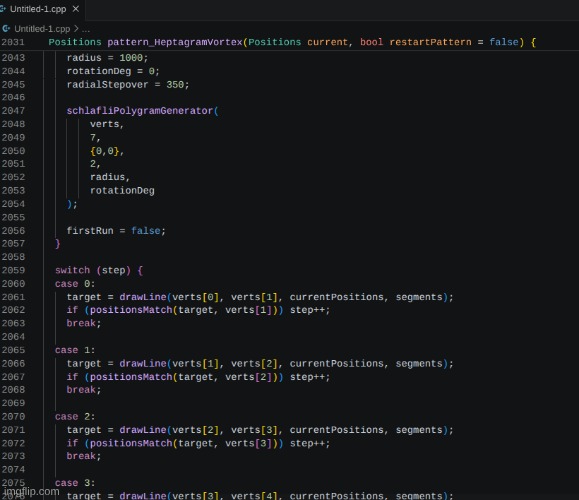Click the '2,' argument on line 2051
Screen dimensions: 579x500
tap(95, 164)
